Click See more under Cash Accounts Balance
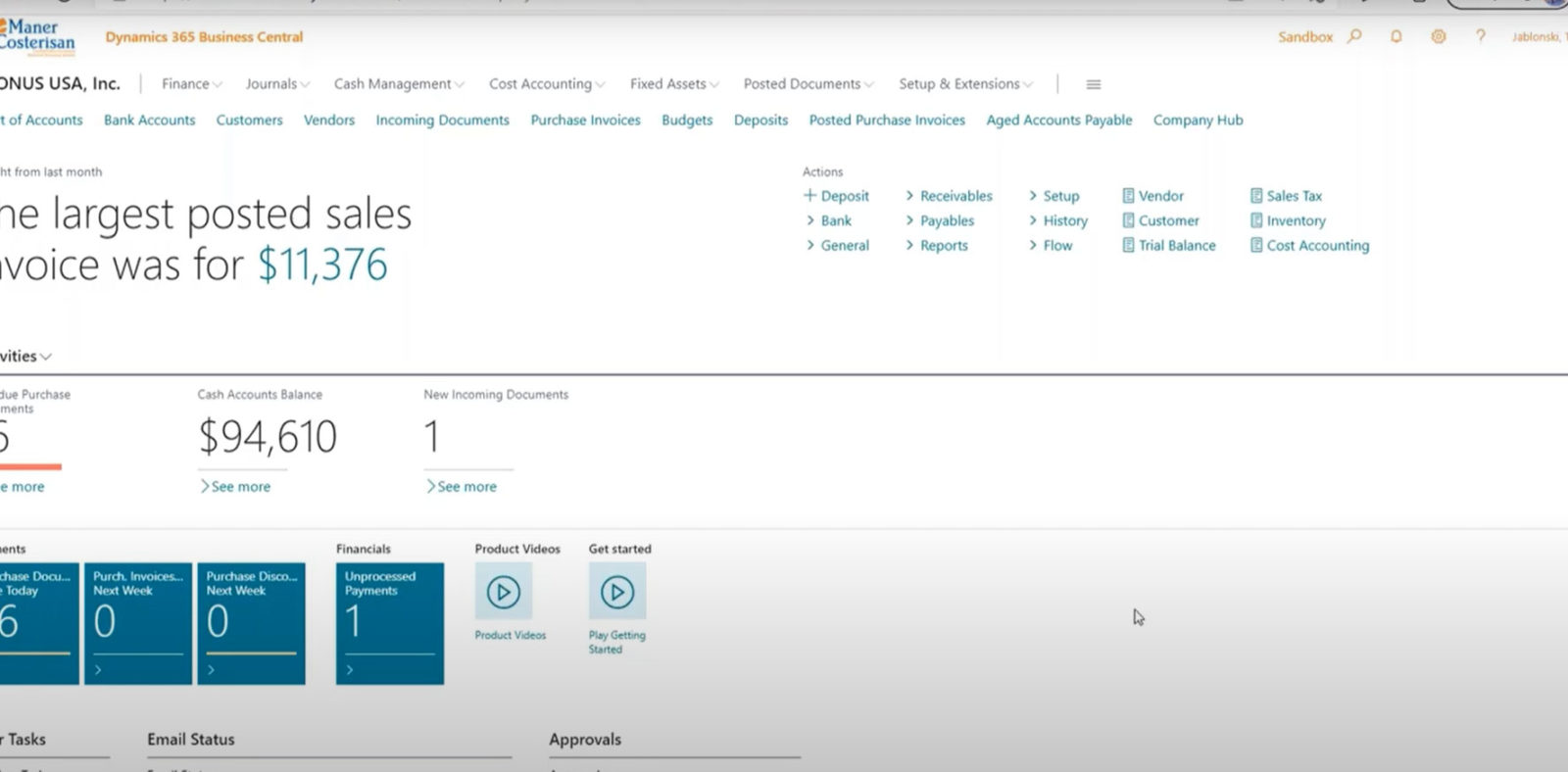This screenshot has width=1568, height=772. 235,487
